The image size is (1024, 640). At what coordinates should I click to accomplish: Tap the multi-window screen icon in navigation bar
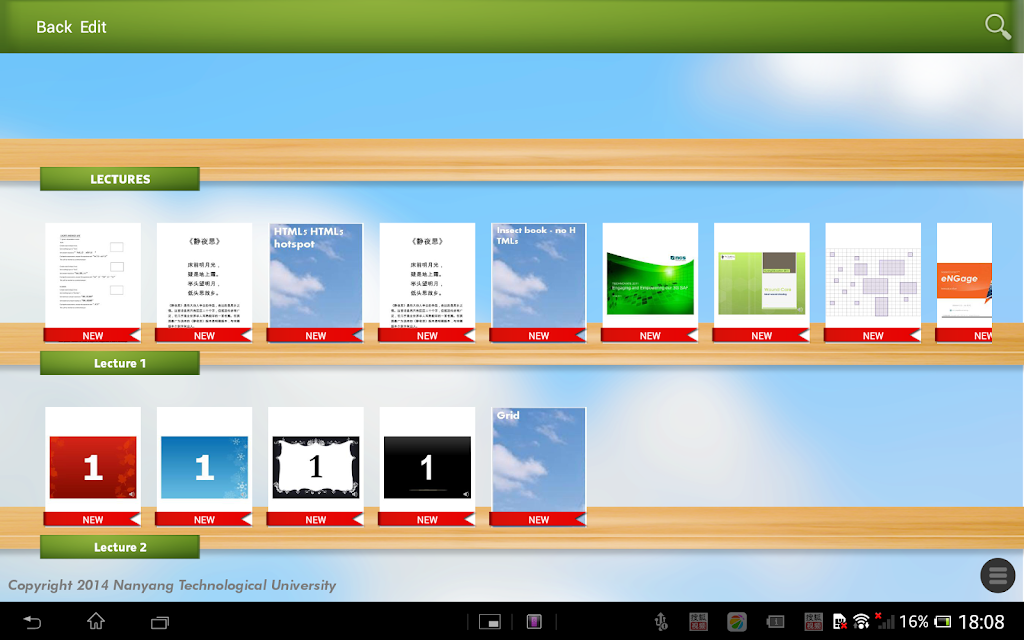tap(490, 622)
